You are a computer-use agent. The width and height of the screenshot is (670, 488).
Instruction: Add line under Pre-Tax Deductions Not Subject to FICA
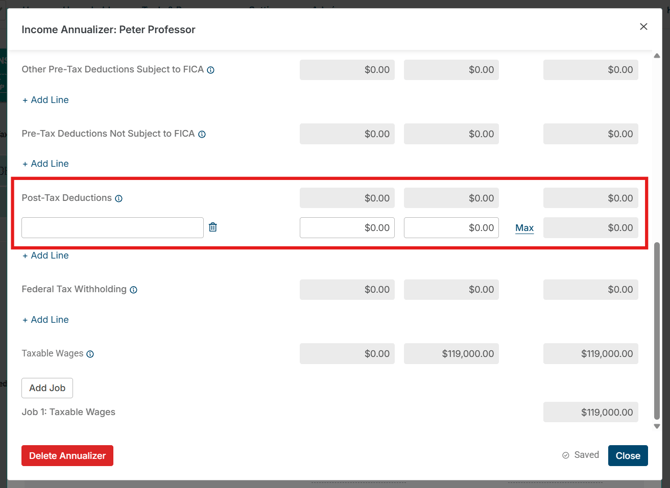[46, 164]
